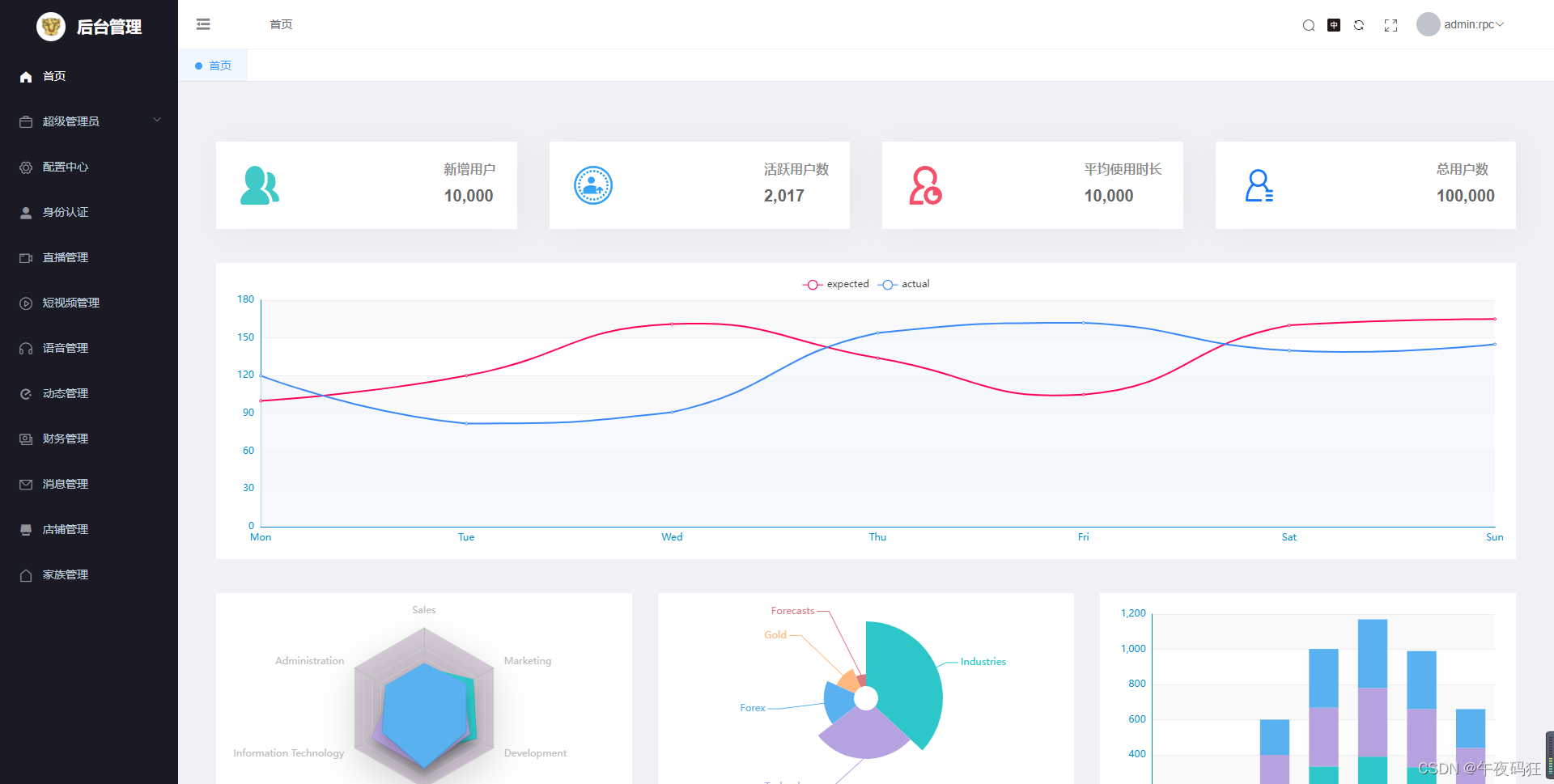1554x784 pixels.
Task: Click the active users circular icon
Action: 593,185
